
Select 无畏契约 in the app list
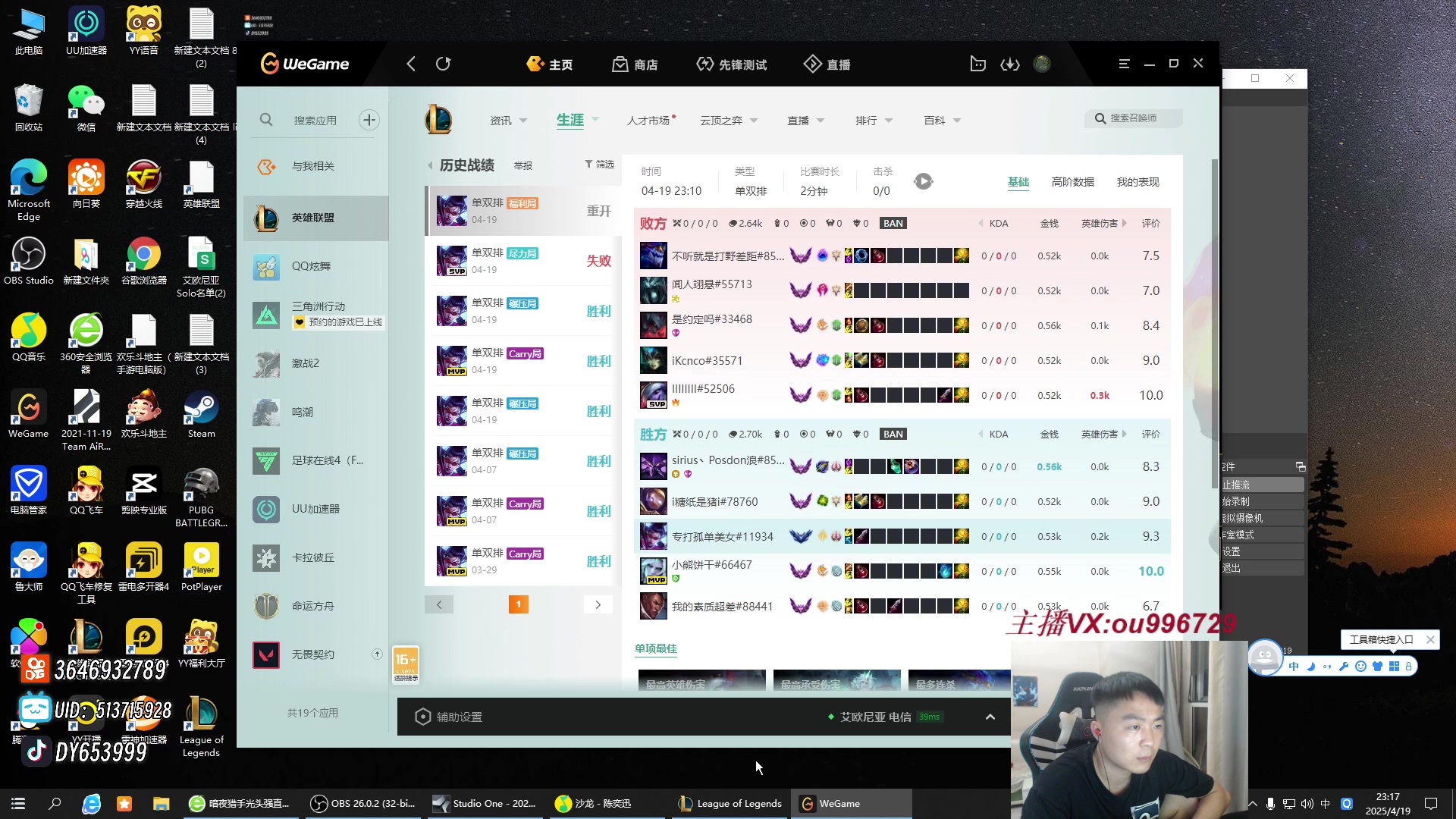315,654
